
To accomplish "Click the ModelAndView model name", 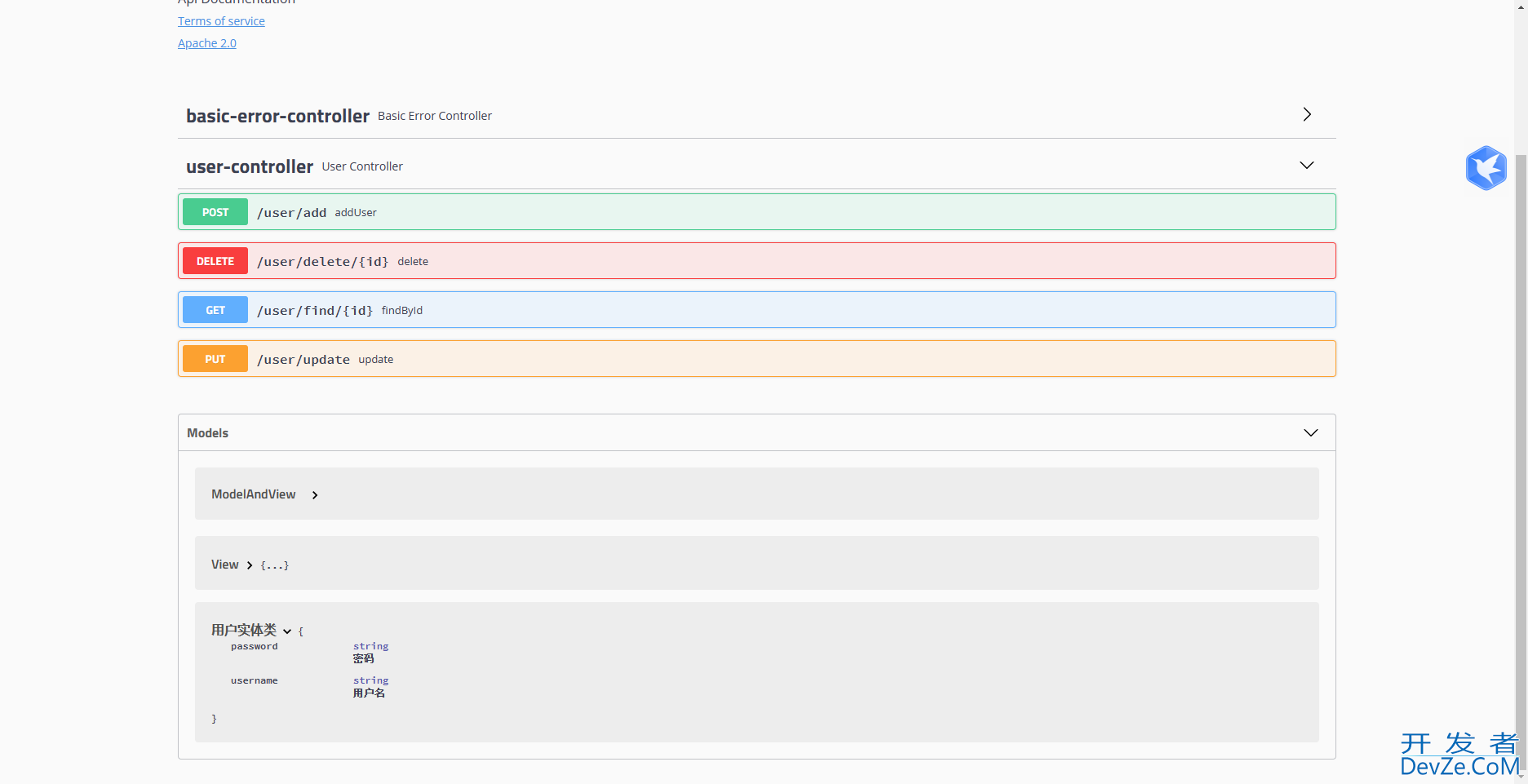I will [254, 494].
